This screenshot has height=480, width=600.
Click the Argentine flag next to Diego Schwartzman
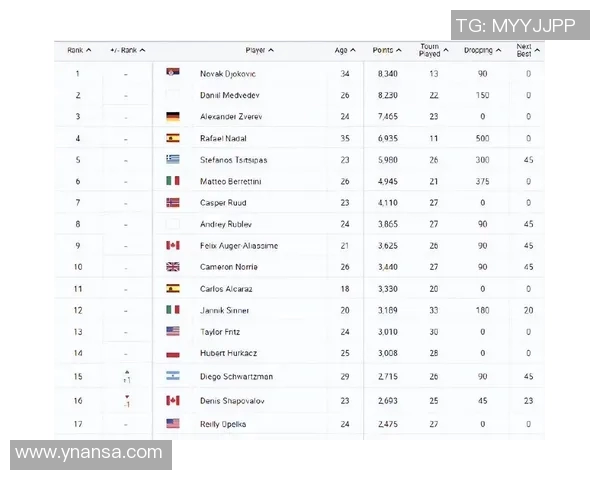172,375
